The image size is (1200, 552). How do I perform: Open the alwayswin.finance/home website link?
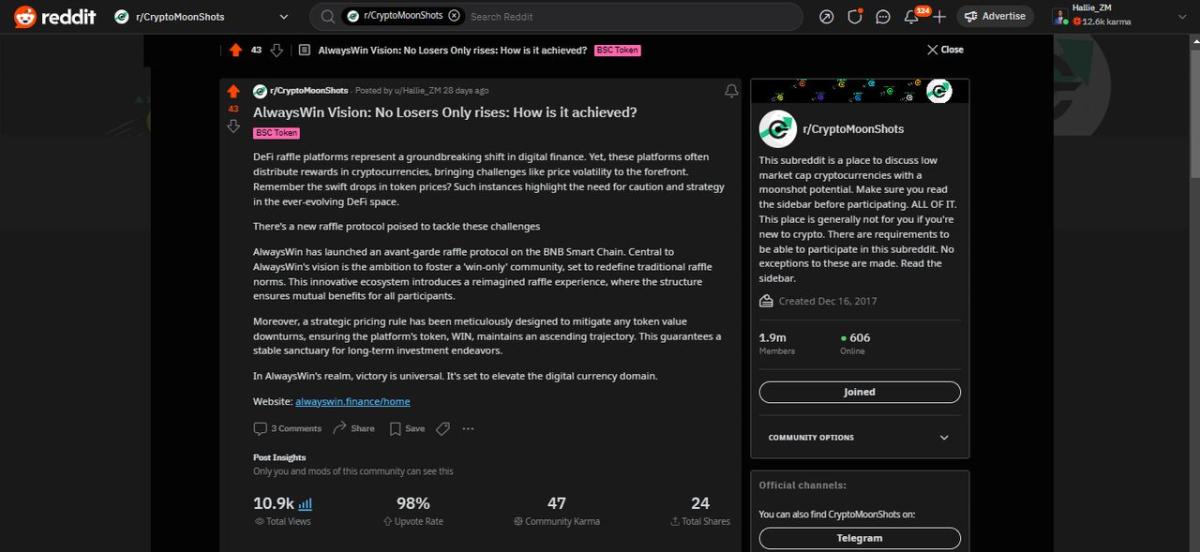click(x=353, y=401)
